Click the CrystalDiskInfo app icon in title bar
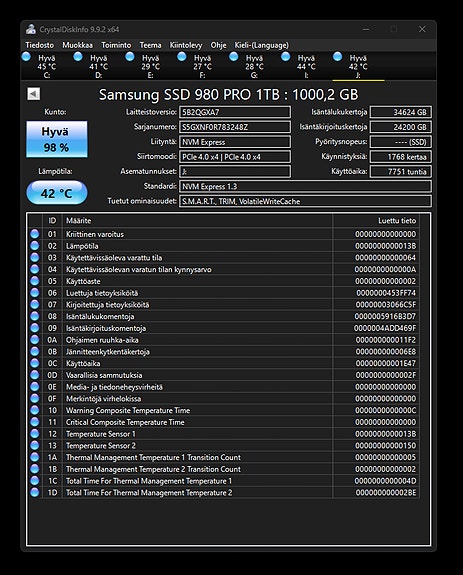The image size is (463, 575). pos(31,29)
